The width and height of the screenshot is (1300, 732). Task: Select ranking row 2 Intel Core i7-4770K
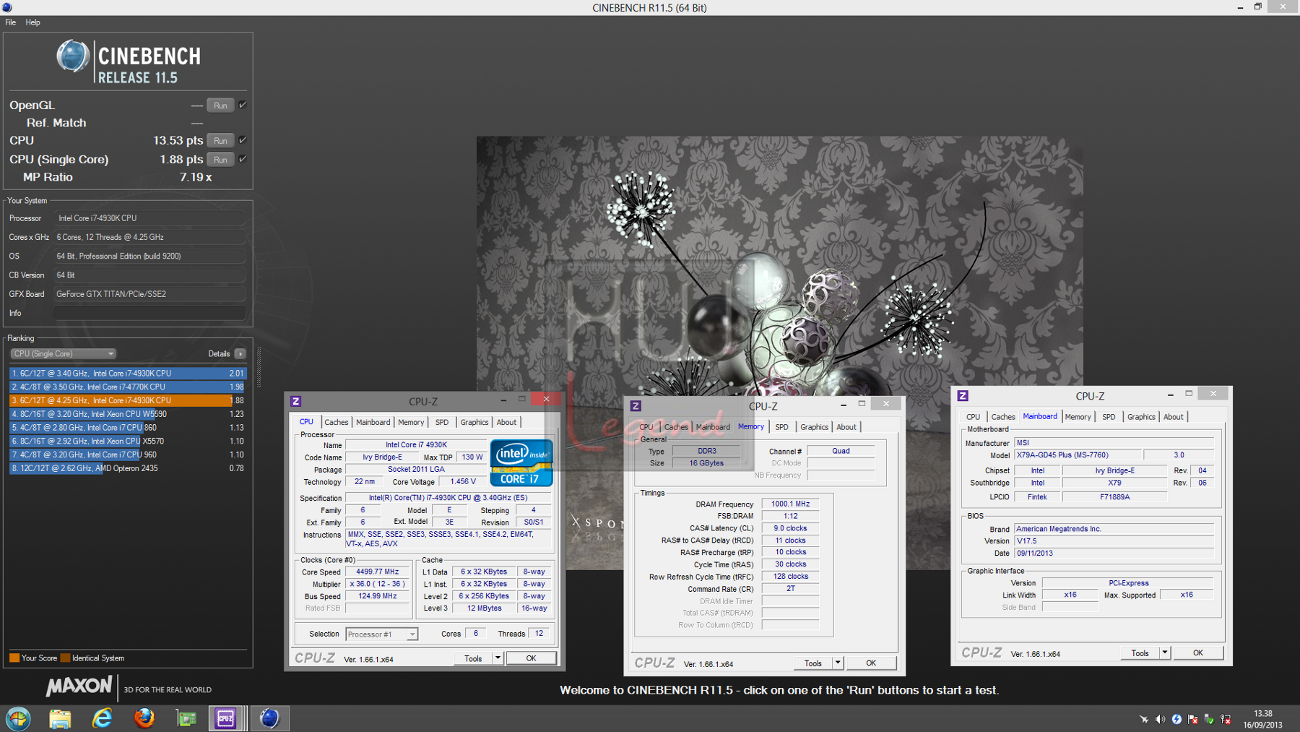tap(127, 386)
